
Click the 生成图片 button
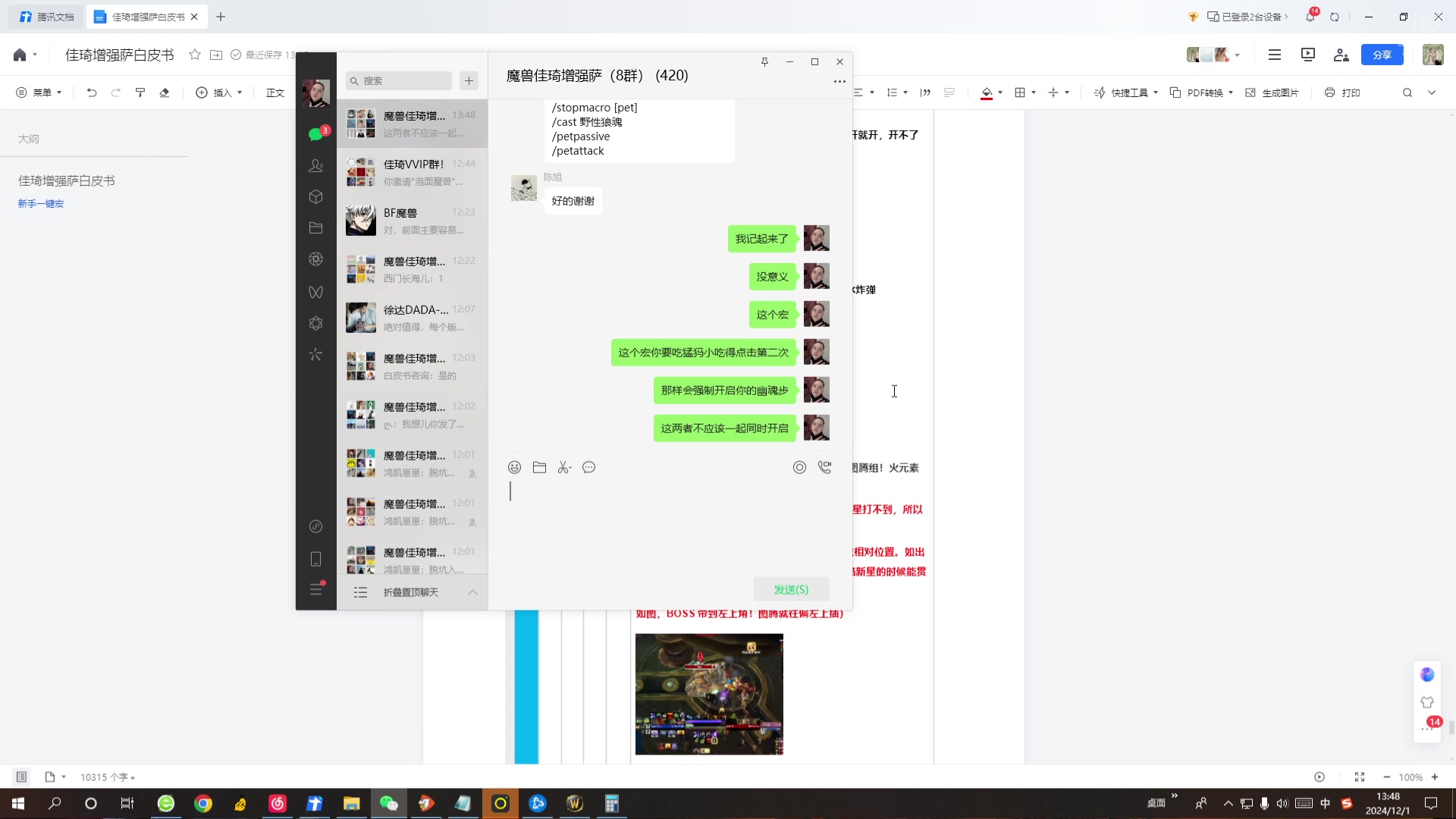(1272, 93)
